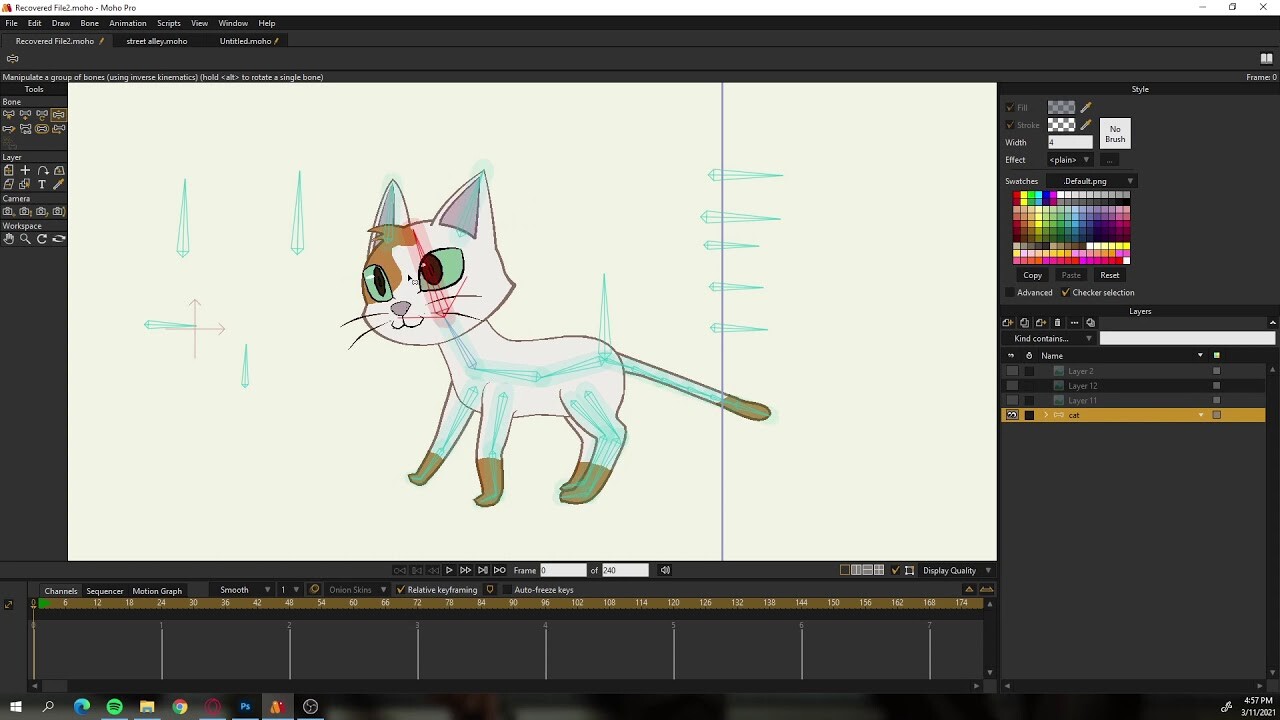Open the Animation menu
Viewport: 1280px width, 720px height.
pos(127,23)
